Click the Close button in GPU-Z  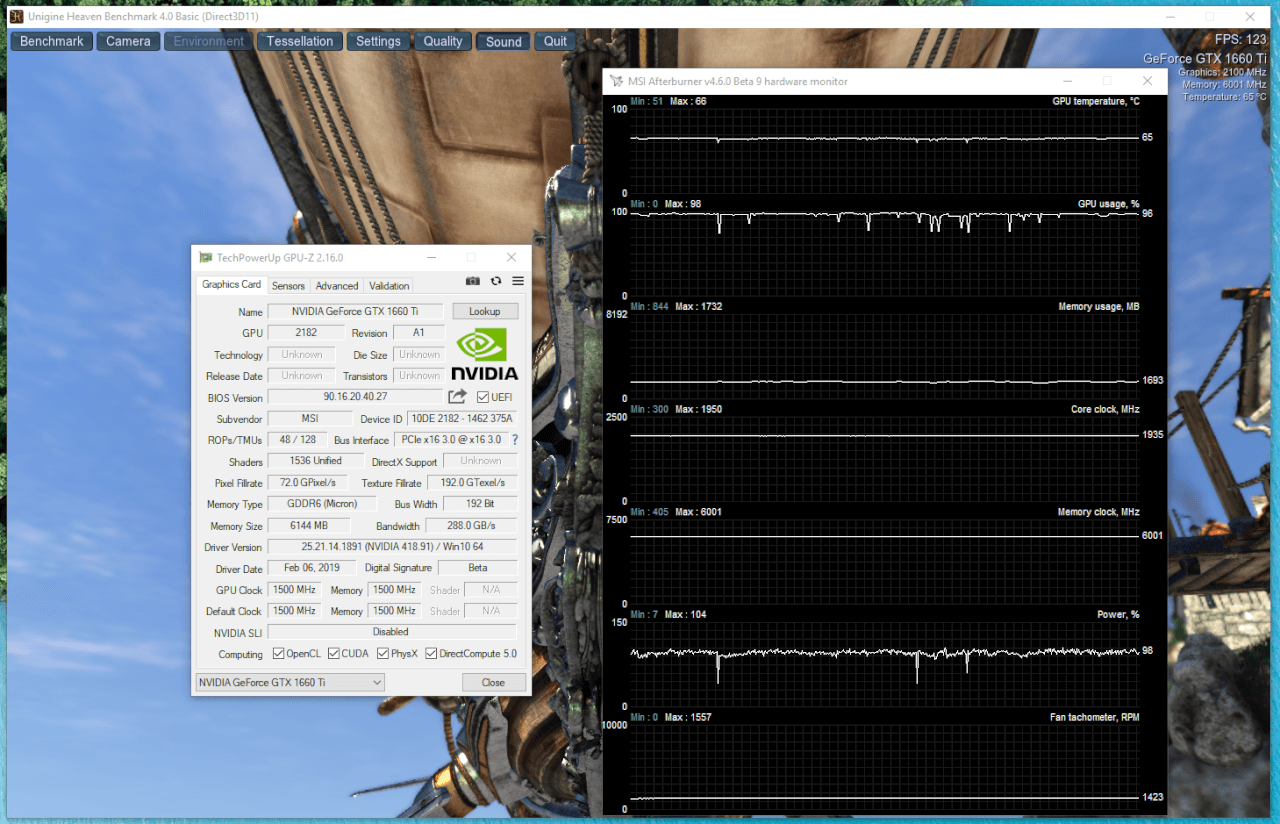493,682
